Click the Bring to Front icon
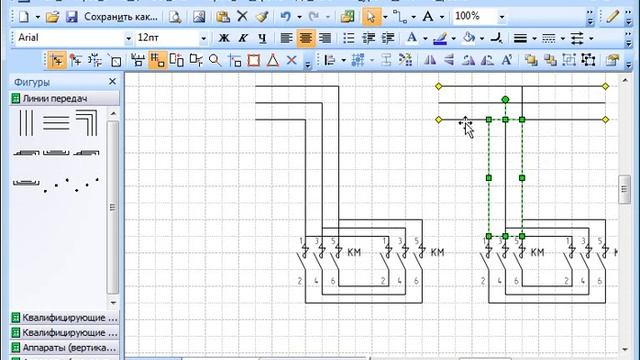 531,60
